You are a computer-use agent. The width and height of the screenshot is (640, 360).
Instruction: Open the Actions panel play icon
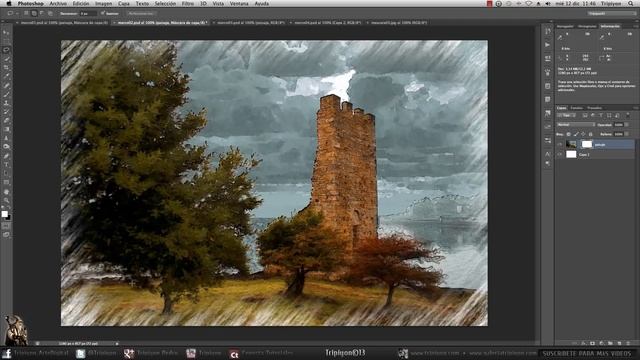[547, 44]
